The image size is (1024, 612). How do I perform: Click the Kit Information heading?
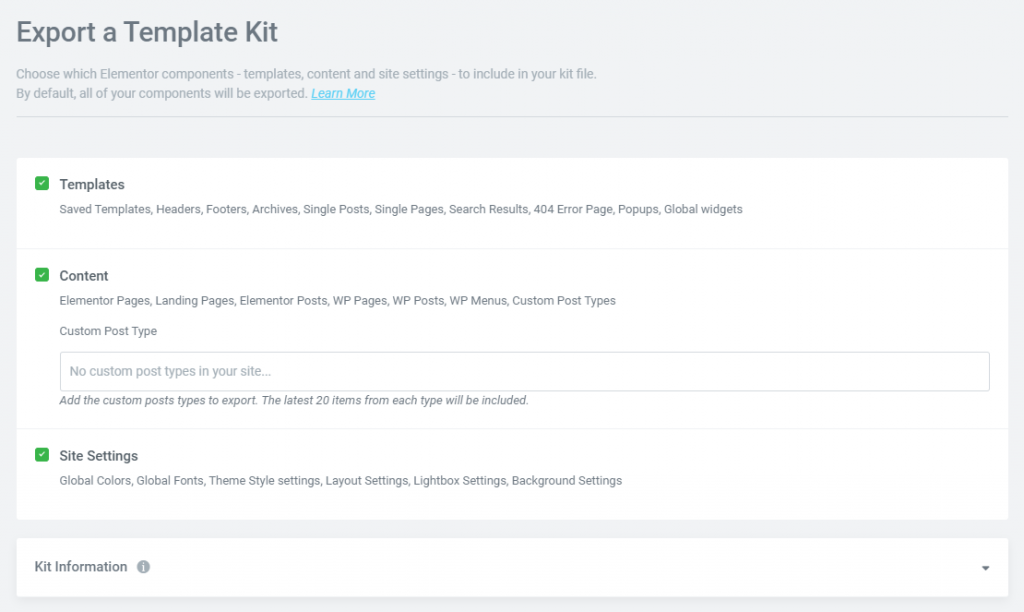click(x=81, y=567)
